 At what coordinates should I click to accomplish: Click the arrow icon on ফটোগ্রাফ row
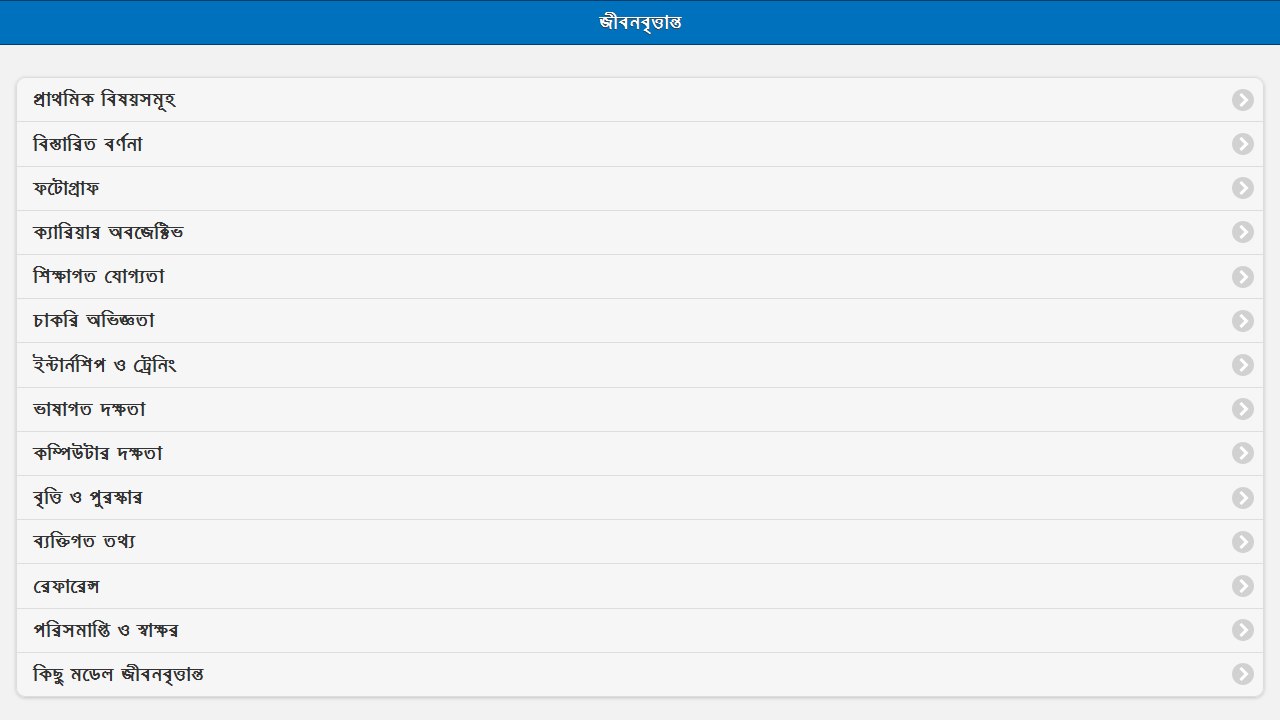point(1243,188)
